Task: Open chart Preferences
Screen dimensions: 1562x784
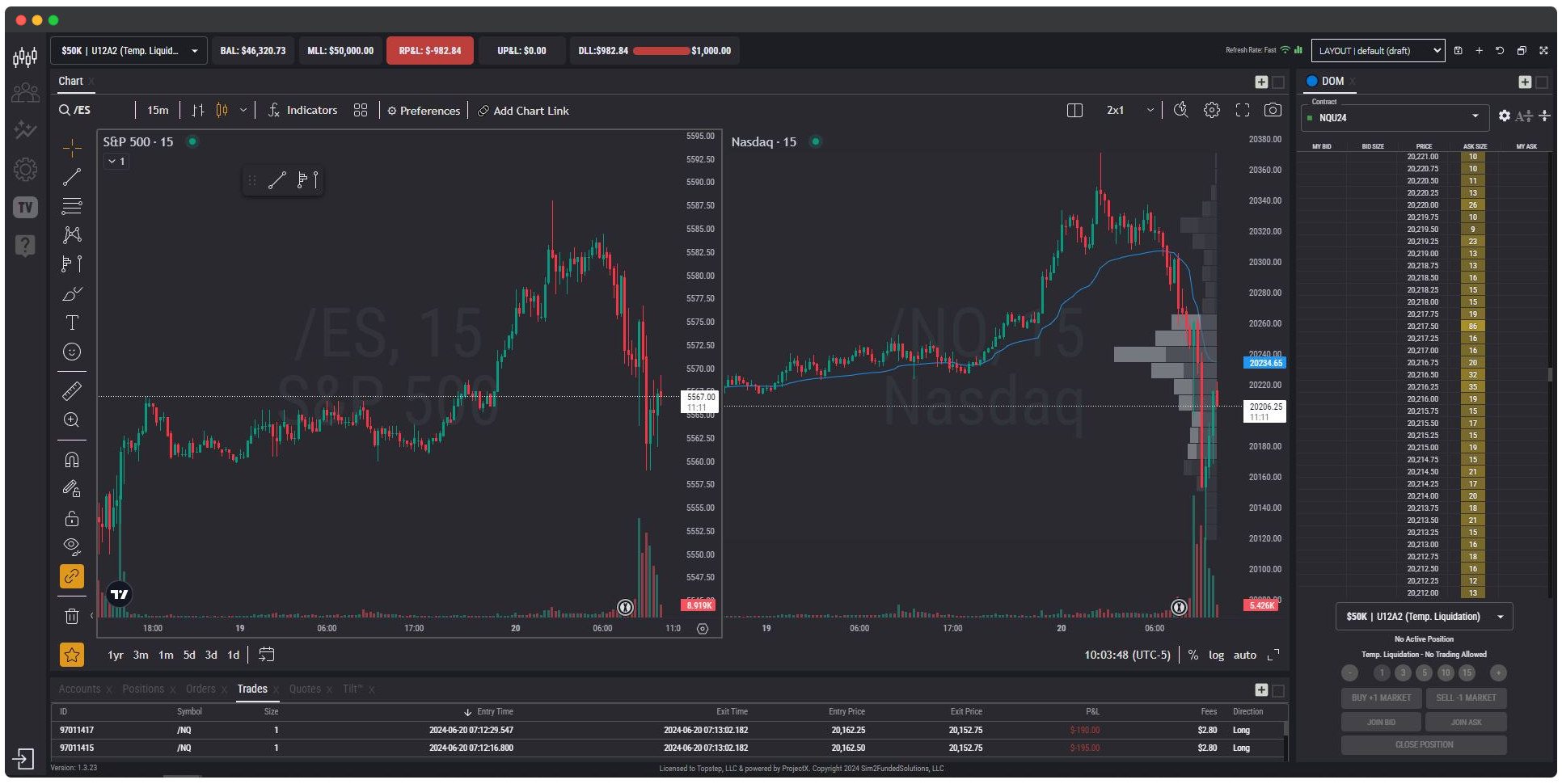Action: click(x=424, y=111)
